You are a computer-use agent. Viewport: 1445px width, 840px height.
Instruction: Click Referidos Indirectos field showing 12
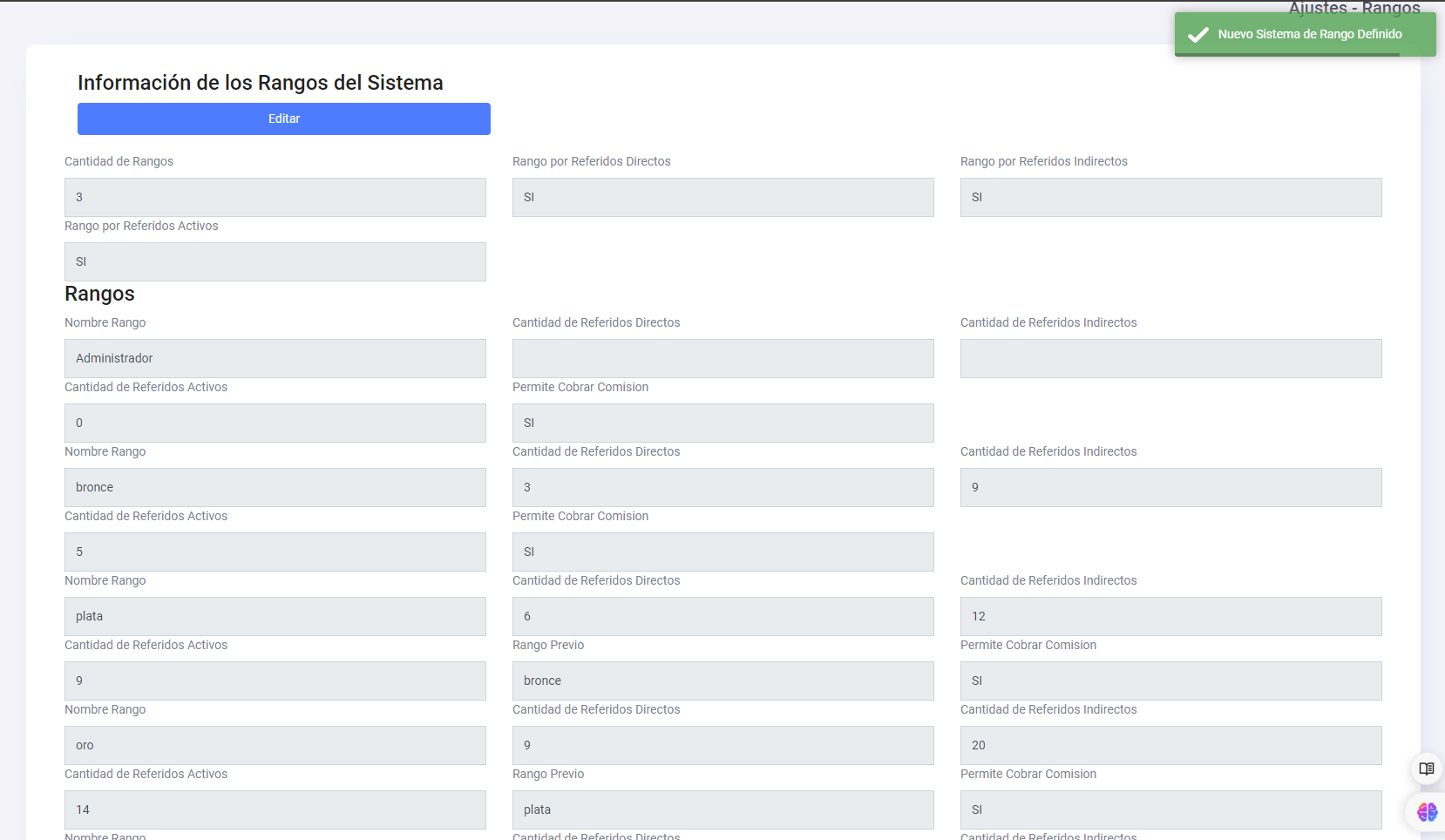pos(1170,617)
